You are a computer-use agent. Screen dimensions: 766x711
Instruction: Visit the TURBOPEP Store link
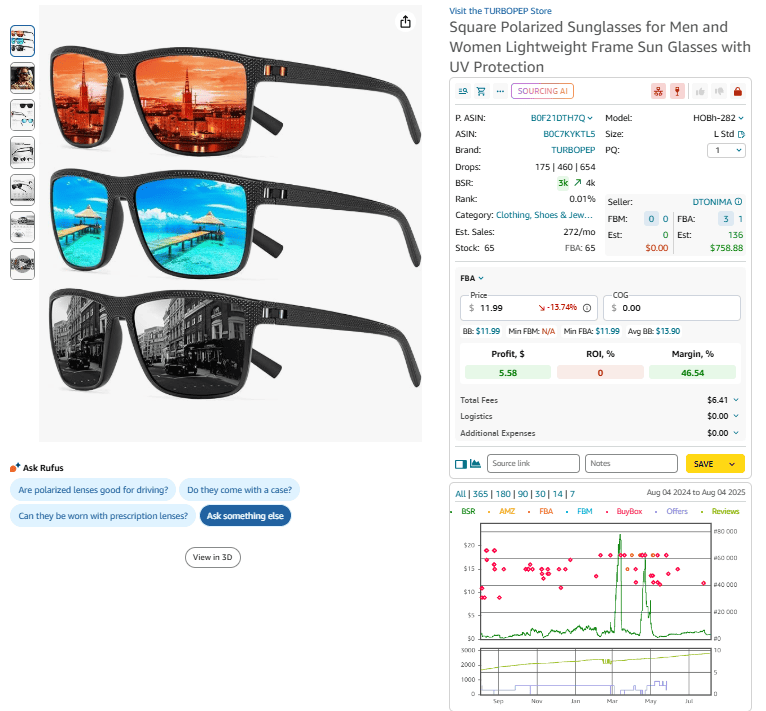pyautogui.click(x=500, y=11)
